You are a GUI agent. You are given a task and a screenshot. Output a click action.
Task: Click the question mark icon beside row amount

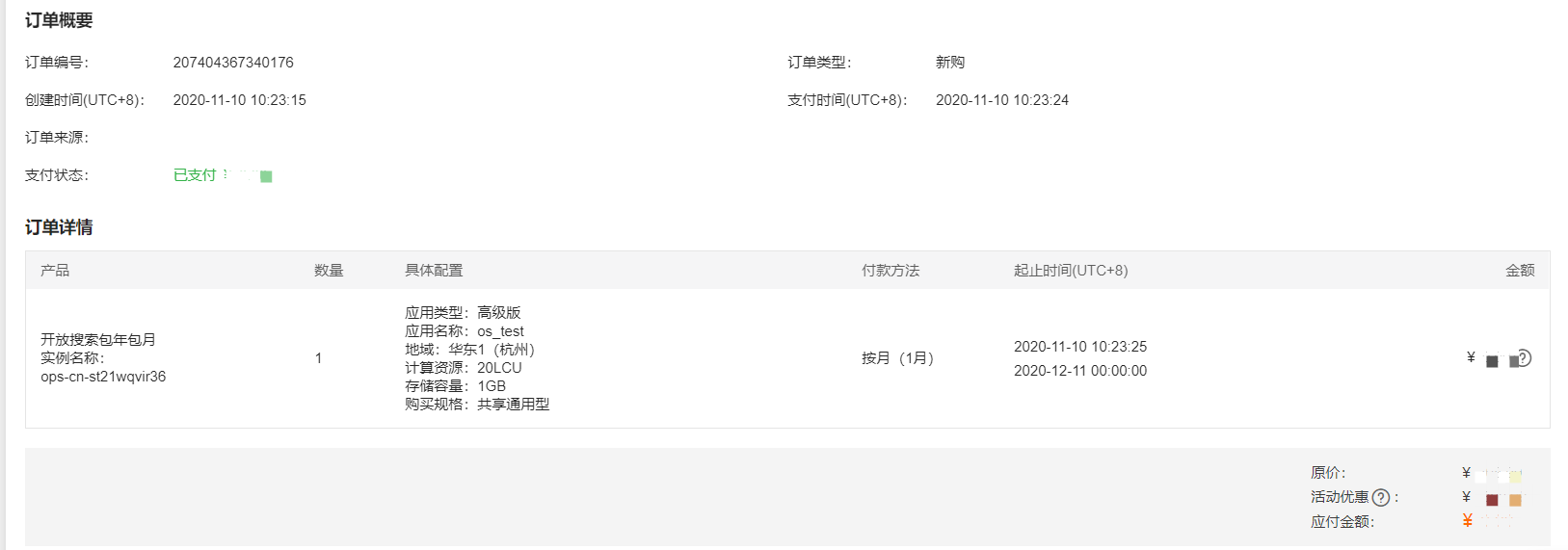[1525, 358]
